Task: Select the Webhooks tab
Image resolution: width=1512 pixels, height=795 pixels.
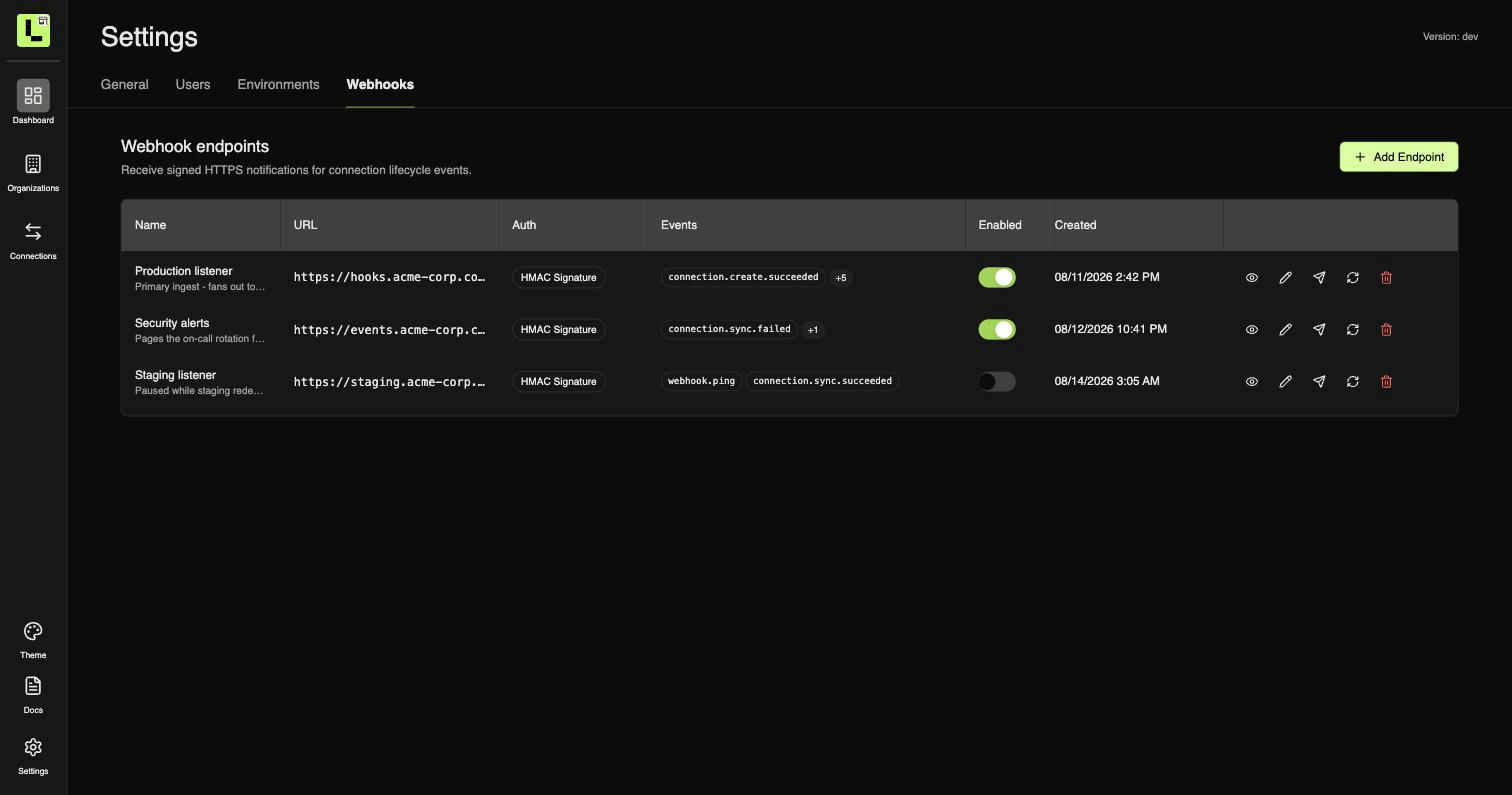Action: [380, 85]
